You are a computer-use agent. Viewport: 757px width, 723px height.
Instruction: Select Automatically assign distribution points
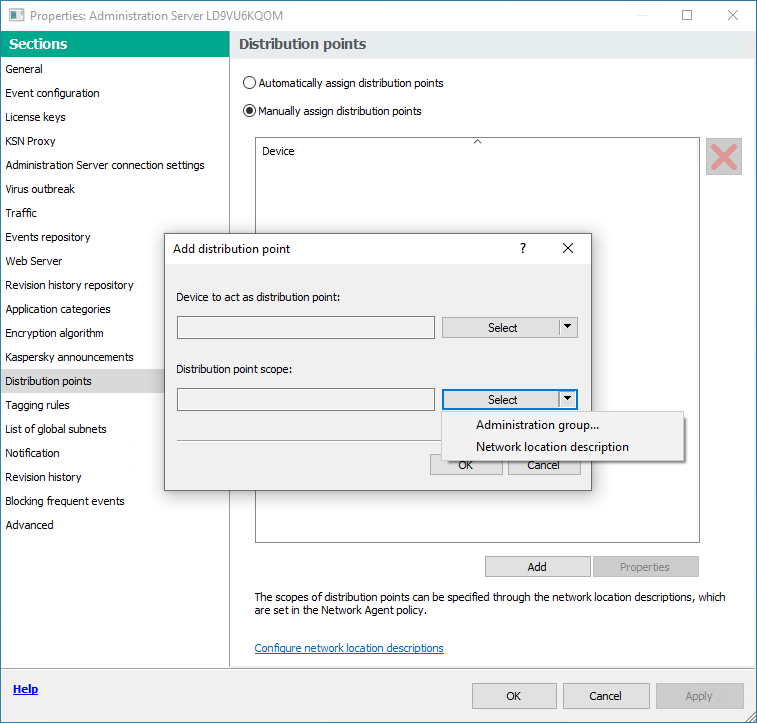pyautogui.click(x=250, y=83)
